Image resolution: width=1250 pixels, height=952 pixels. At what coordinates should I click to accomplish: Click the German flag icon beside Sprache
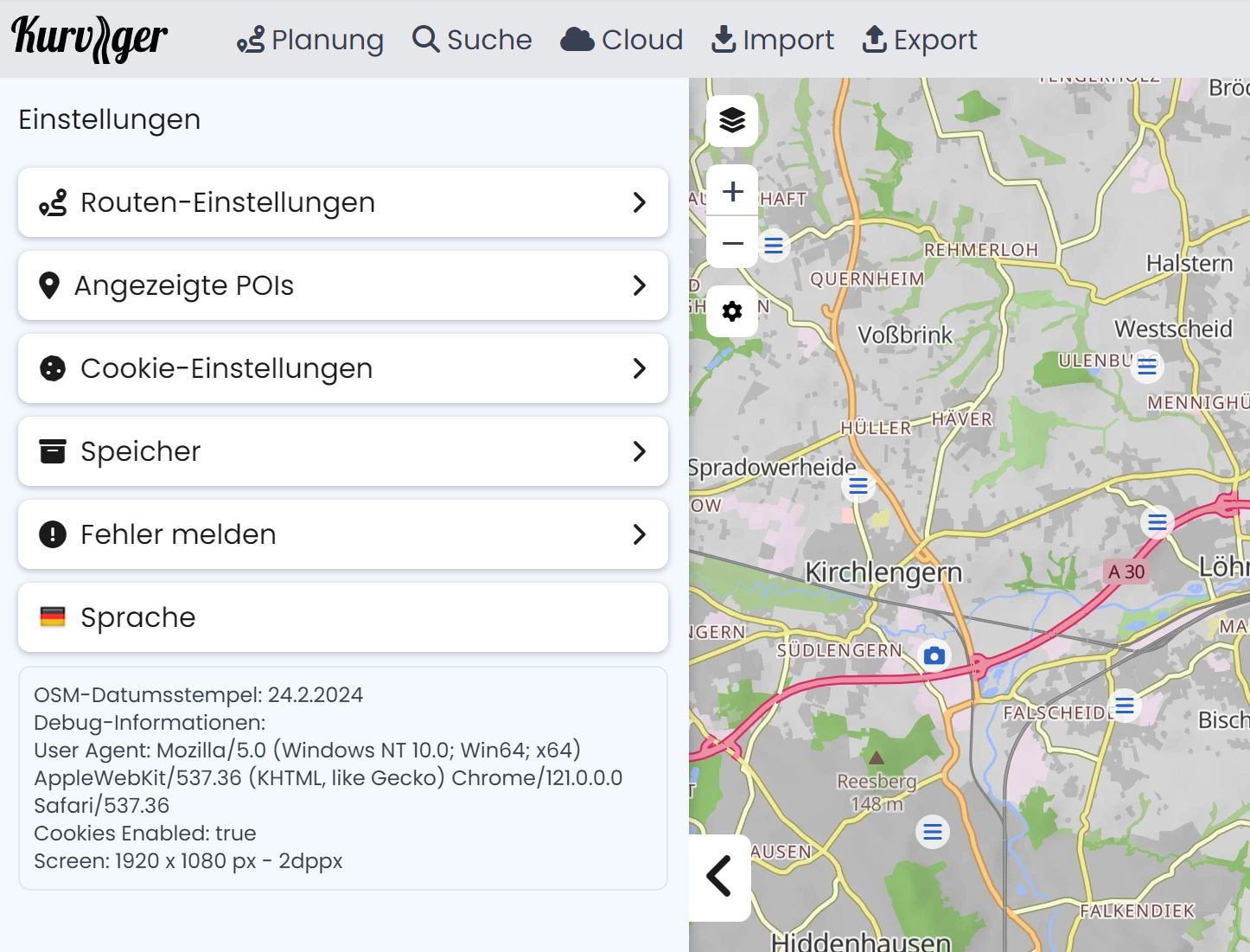(53, 617)
